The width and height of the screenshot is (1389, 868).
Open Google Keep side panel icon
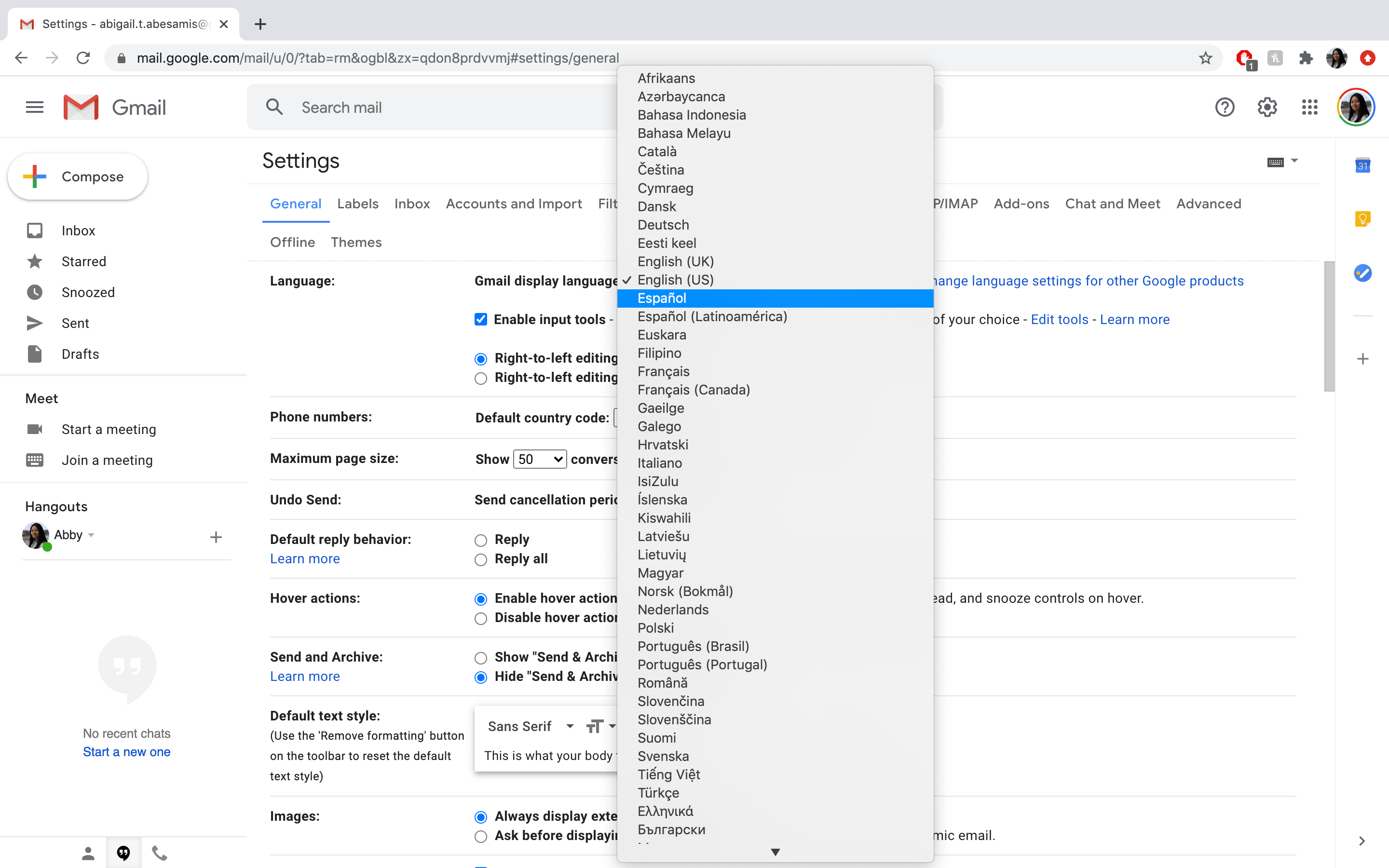pos(1362,219)
